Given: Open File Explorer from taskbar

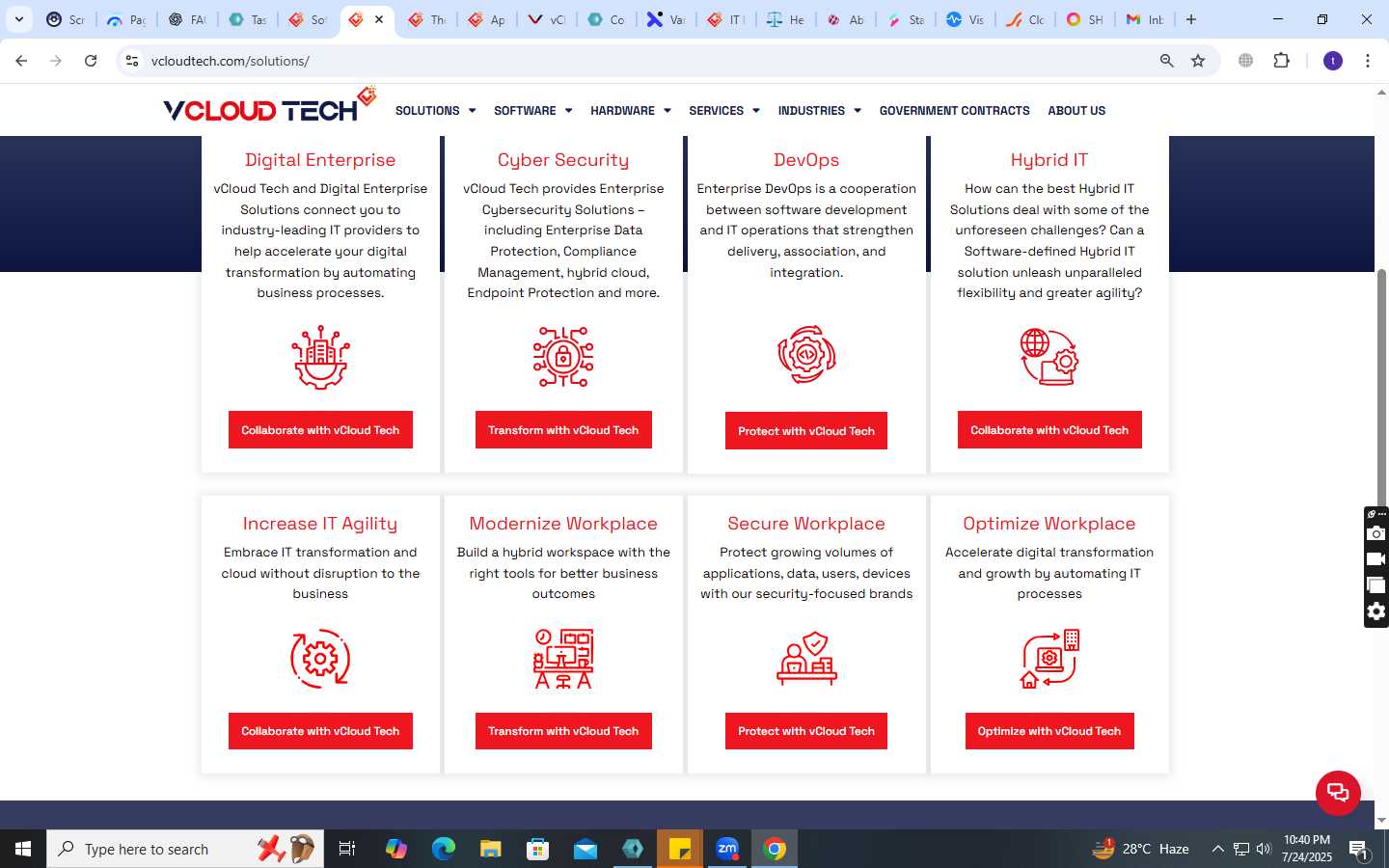Looking at the screenshot, I should coord(491,849).
